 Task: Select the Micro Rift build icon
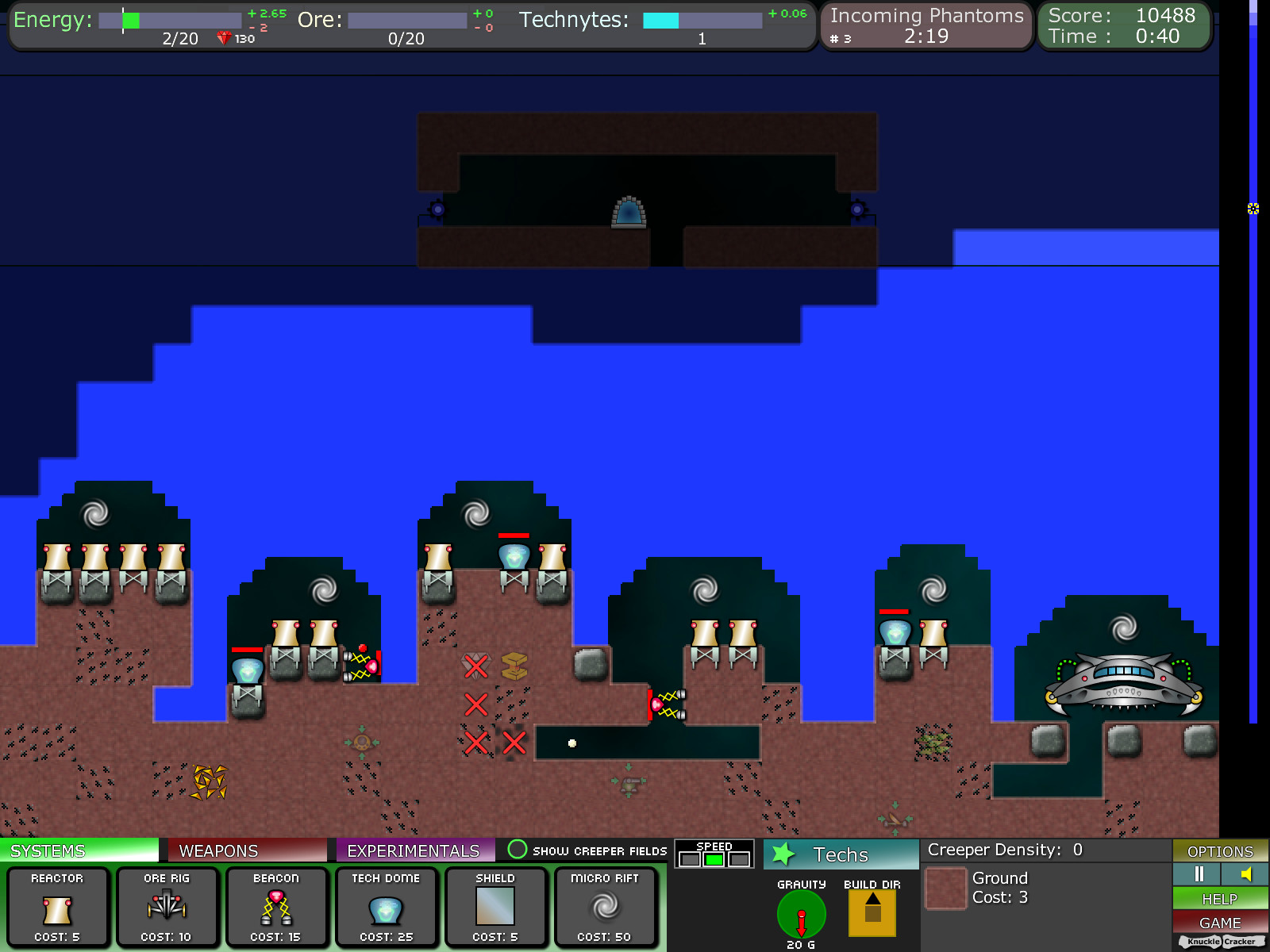click(605, 907)
